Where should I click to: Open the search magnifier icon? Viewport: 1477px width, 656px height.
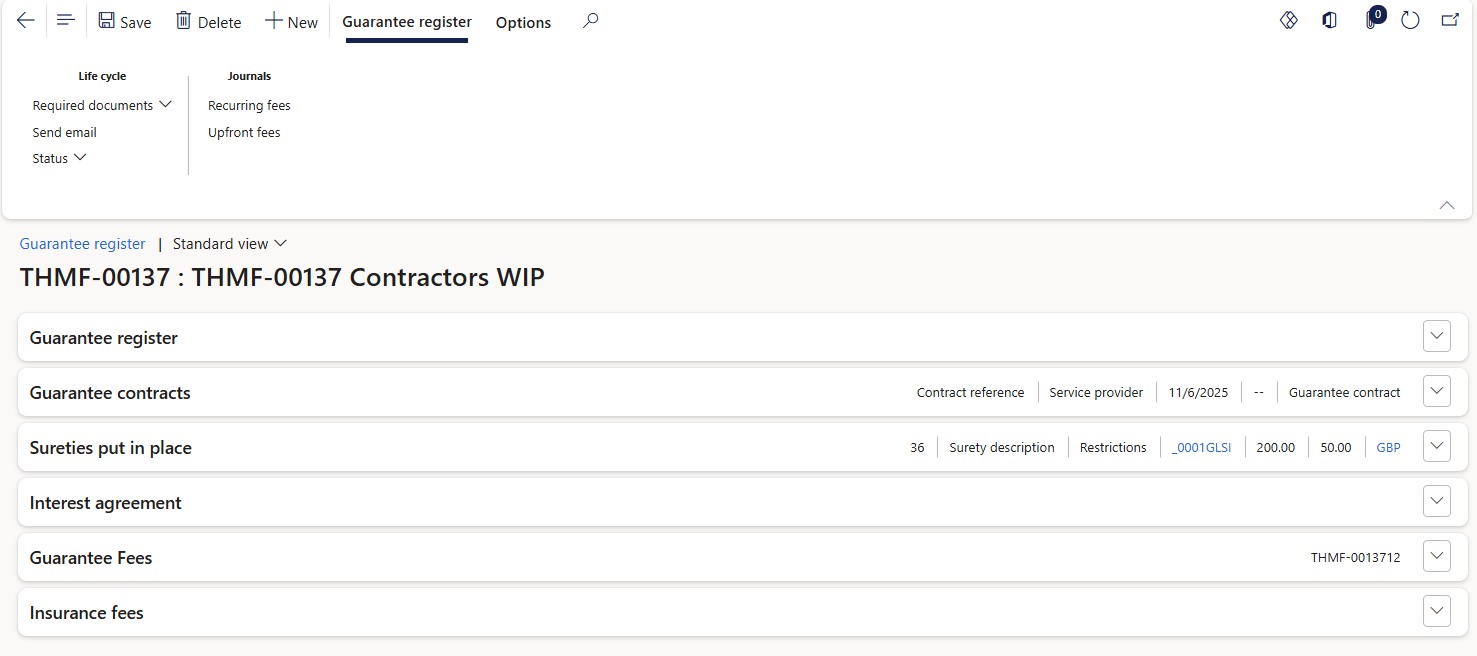tap(591, 21)
